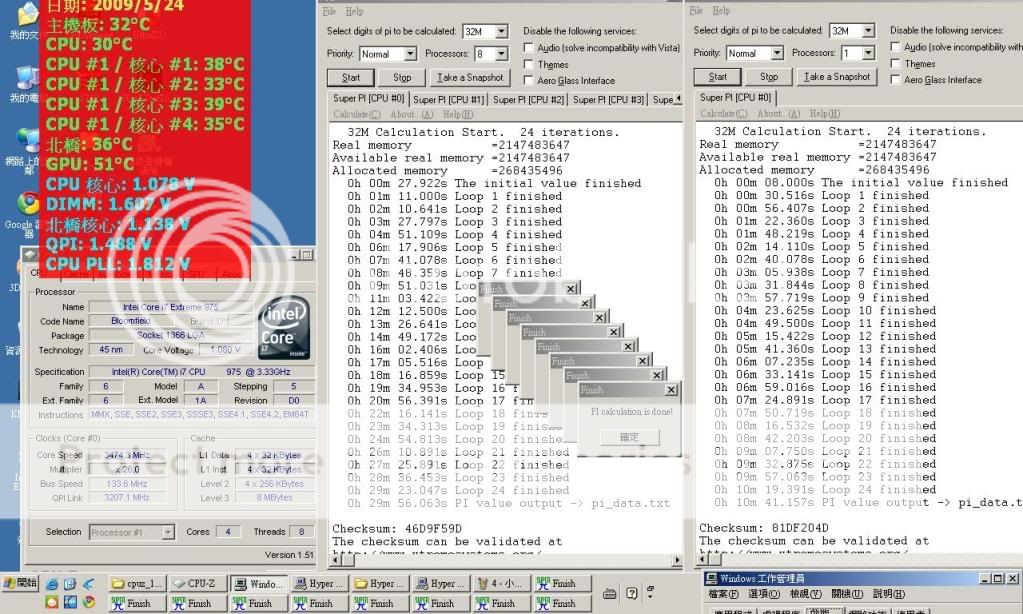Click Stop in the 8-processor Super PI window
1023x614 pixels.
tap(402, 78)
